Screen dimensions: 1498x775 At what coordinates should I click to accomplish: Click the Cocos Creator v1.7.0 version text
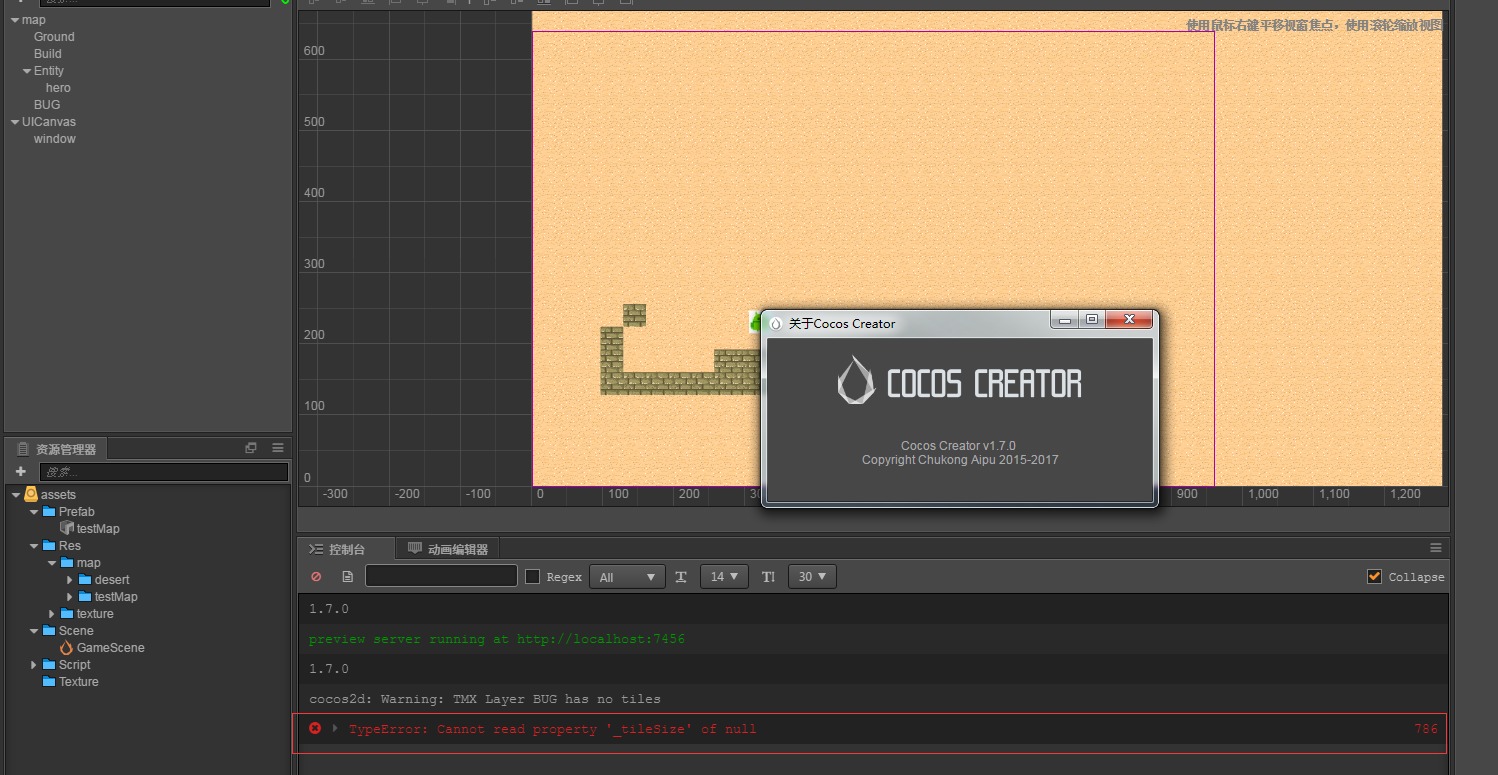pyautogui.click(x=958, y=446)
